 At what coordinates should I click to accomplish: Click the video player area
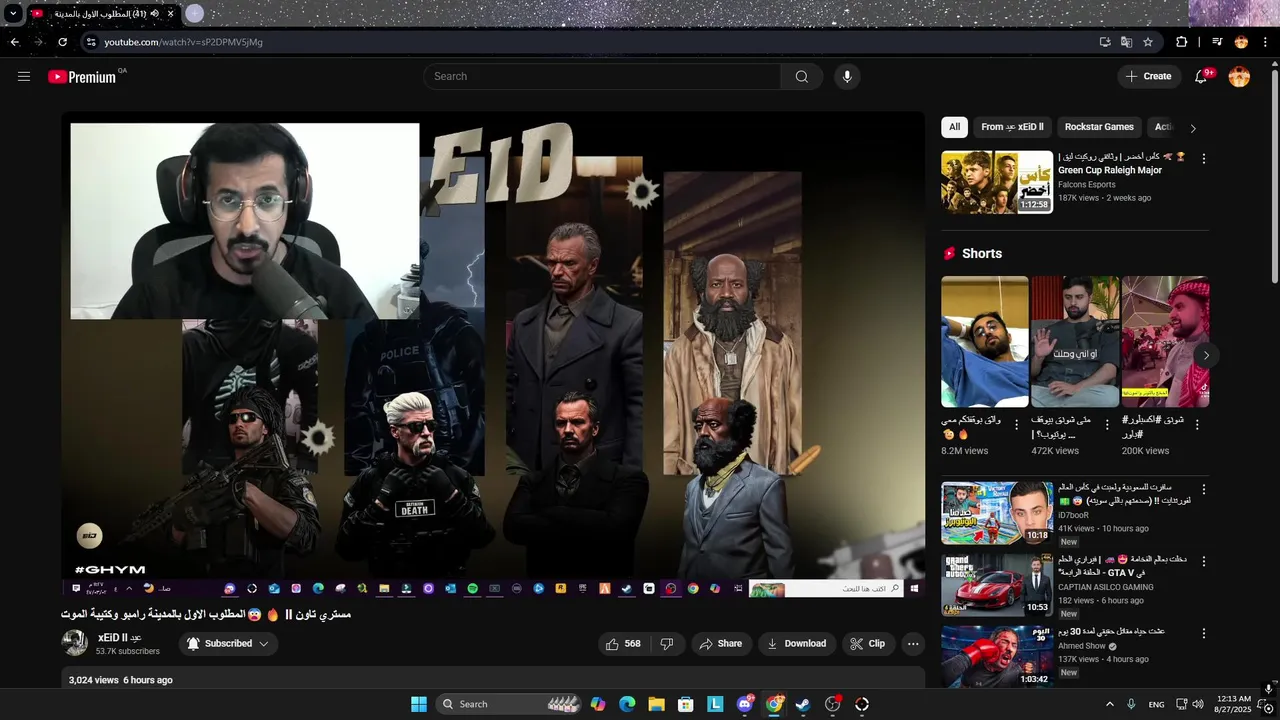coord(493,354)
